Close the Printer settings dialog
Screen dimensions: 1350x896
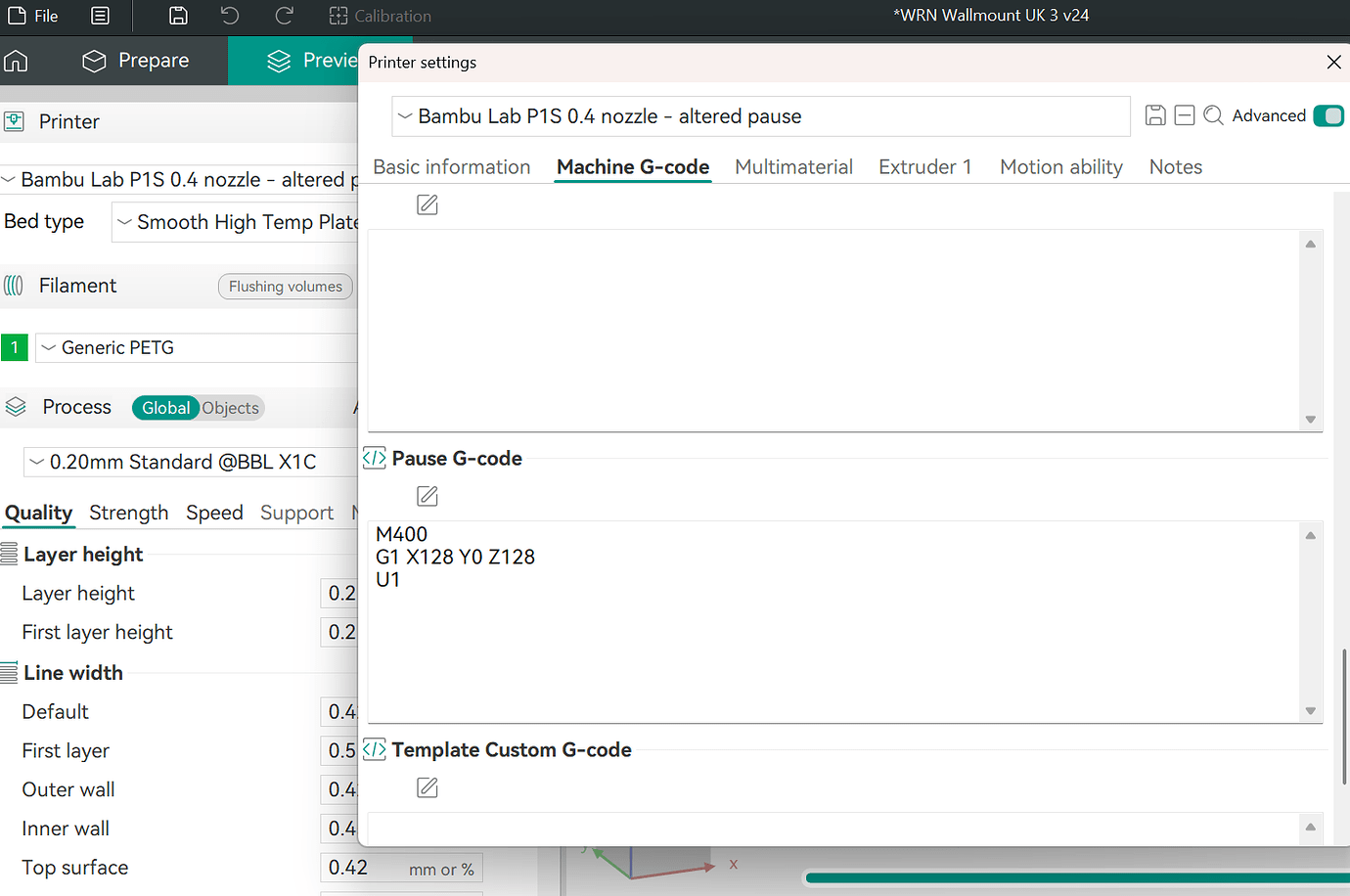click(1333, 62)
